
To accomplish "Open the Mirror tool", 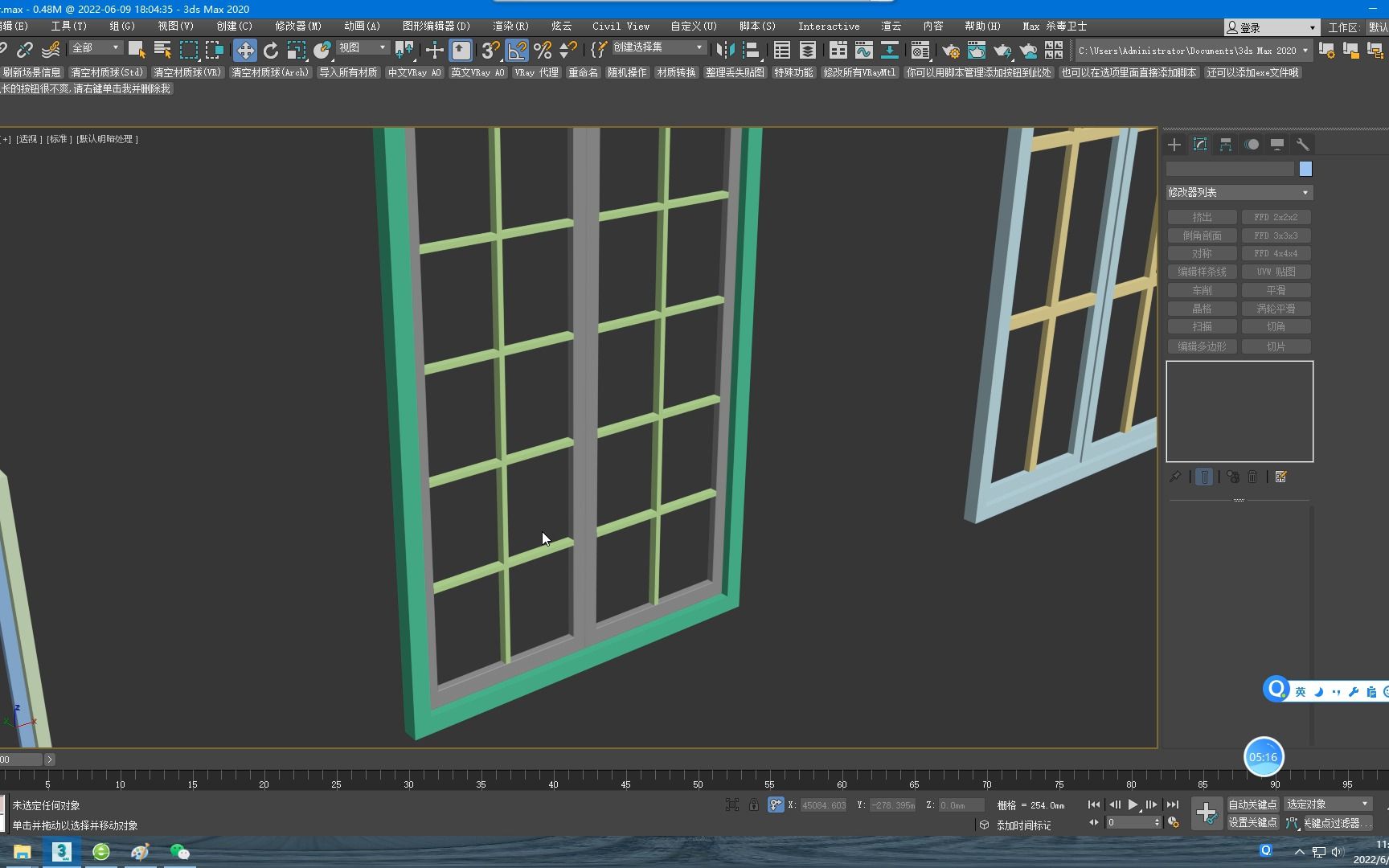I will 724,51.
